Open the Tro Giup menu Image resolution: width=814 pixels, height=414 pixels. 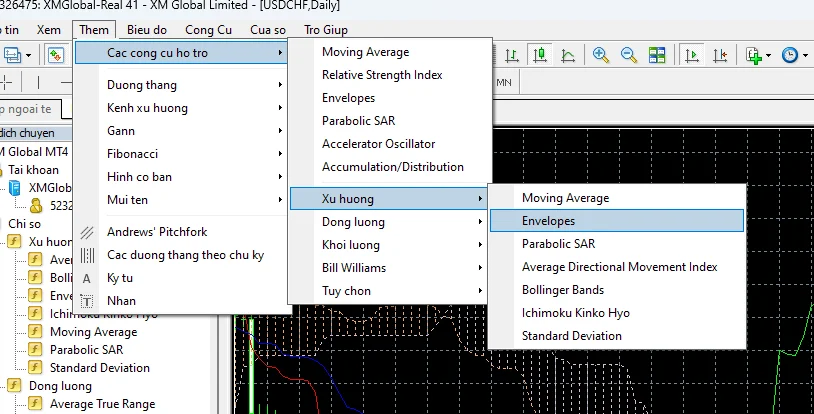click(x=326, y=30)
